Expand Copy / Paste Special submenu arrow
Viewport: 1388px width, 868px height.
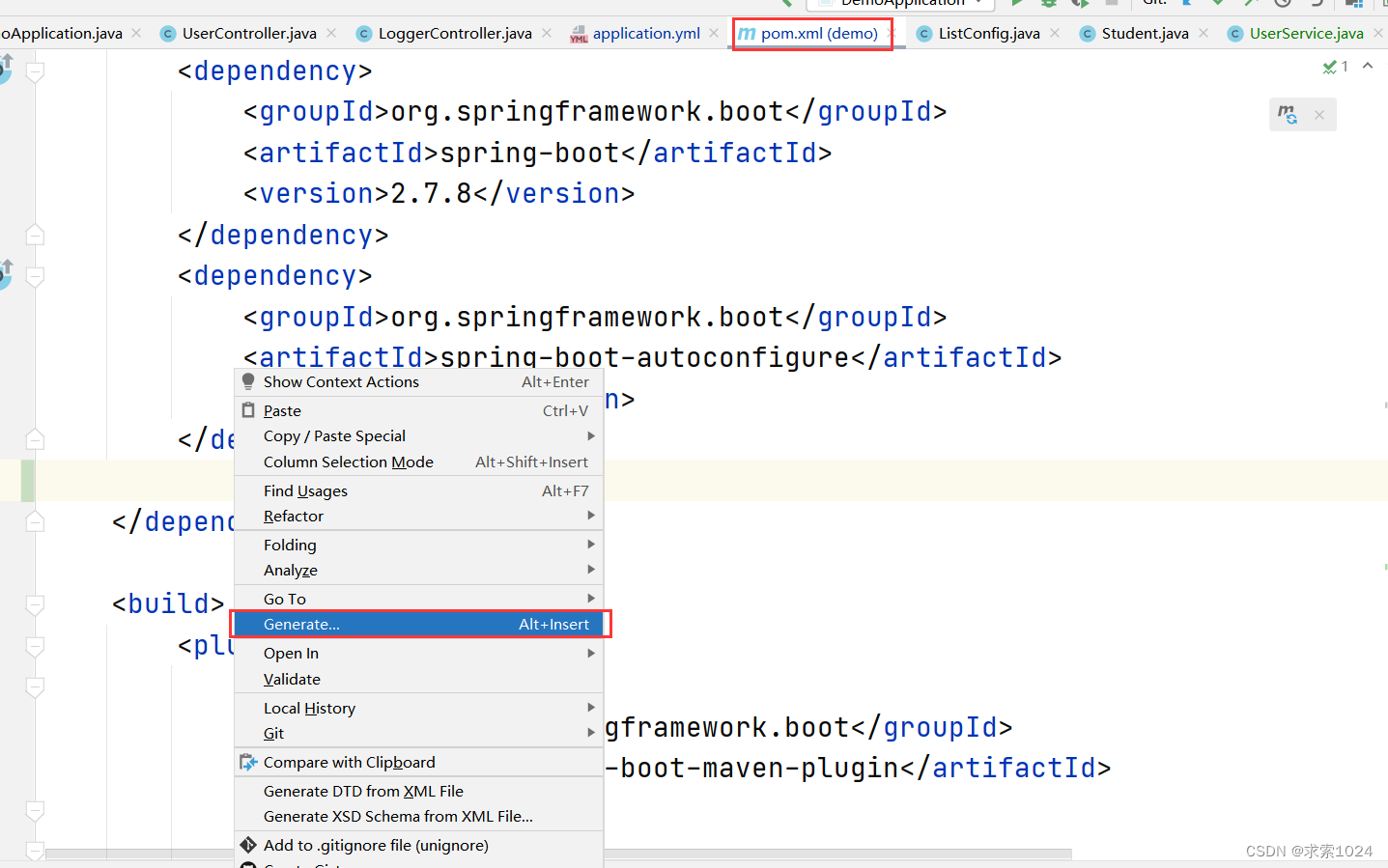click(590, 435)
